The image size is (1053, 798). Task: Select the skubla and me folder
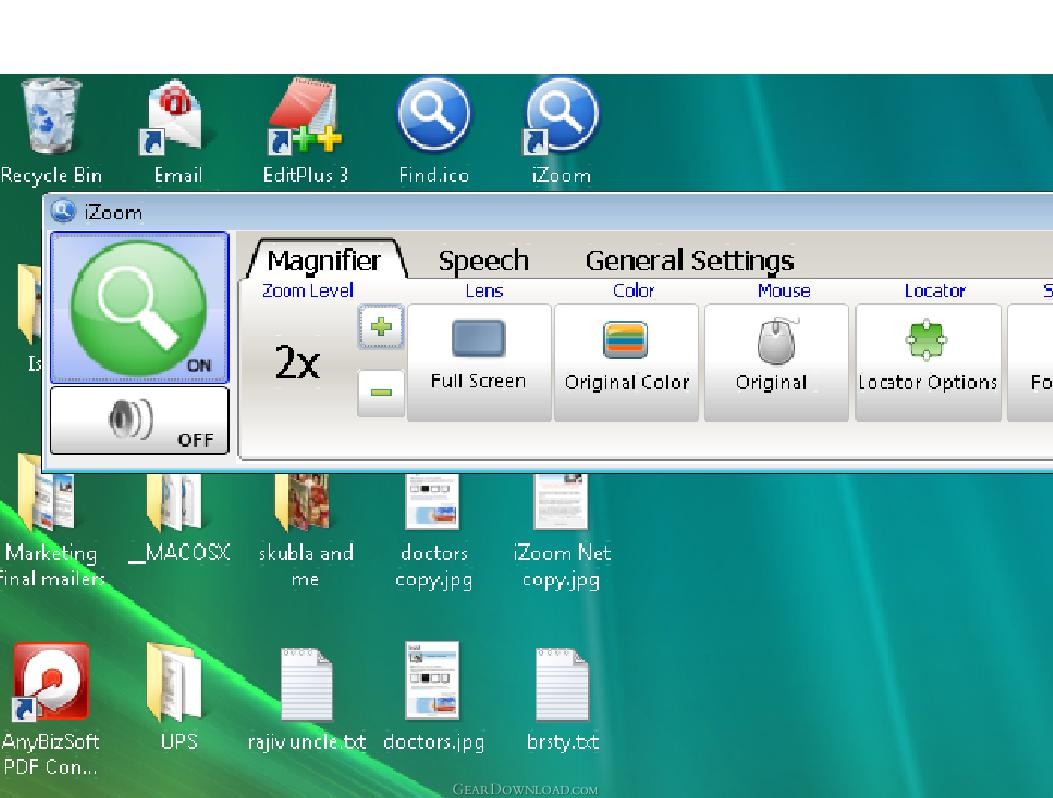pyautogui.click(x=306, y=531)
